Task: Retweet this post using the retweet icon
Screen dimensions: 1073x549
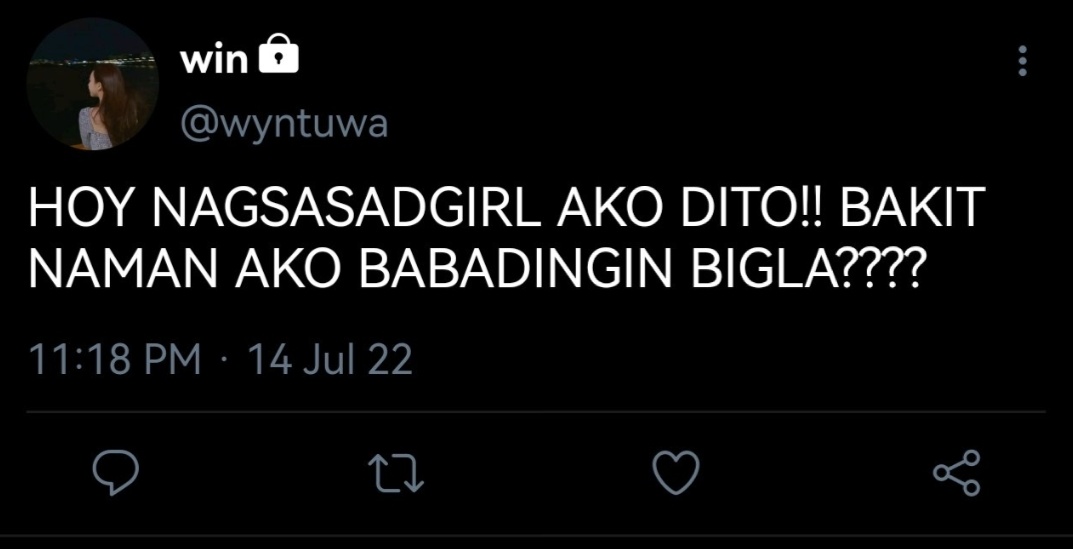Action: click(396, 473)
